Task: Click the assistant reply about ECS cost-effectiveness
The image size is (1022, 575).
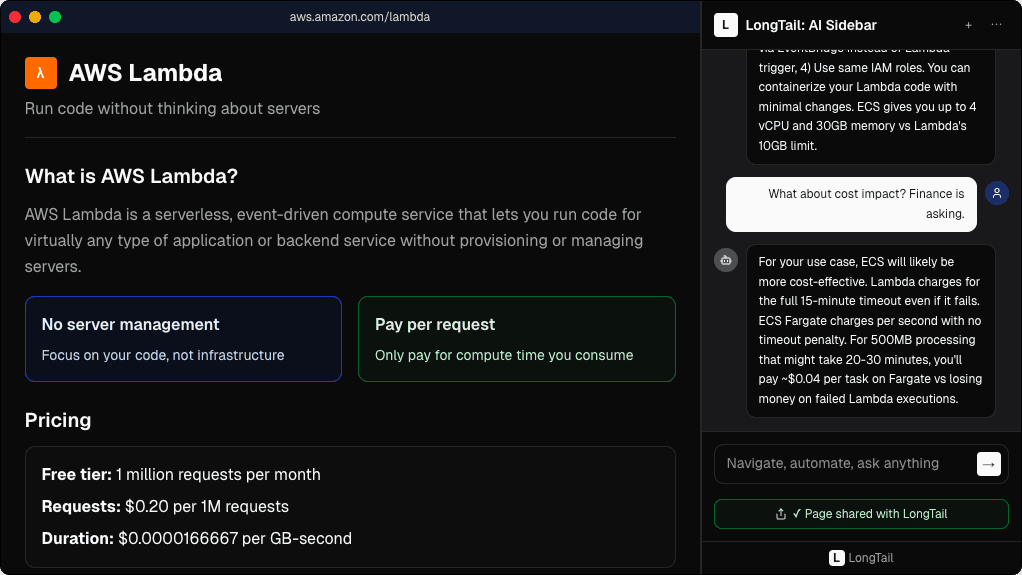Action: (871, 331)
